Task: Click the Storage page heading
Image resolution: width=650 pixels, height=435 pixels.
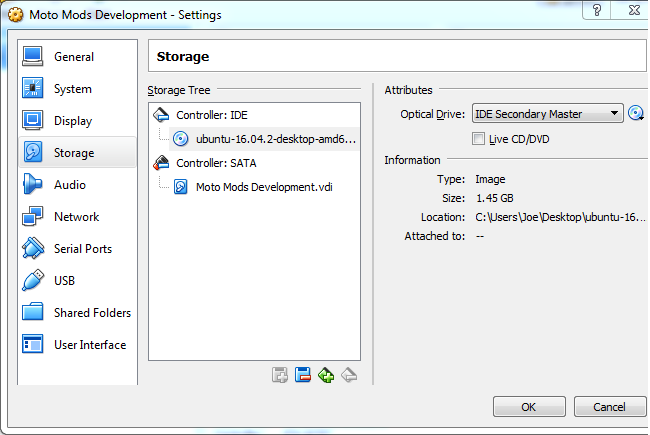Action: [183, 56]
